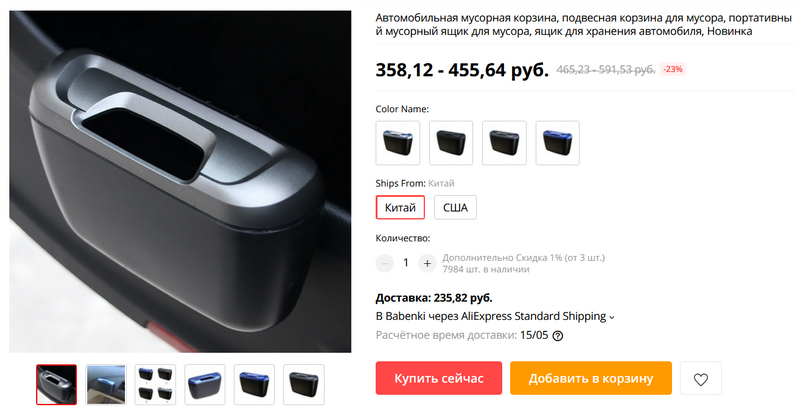Click the Купить сейчас button
Screen dimensions: 800x409
(439, 378)
